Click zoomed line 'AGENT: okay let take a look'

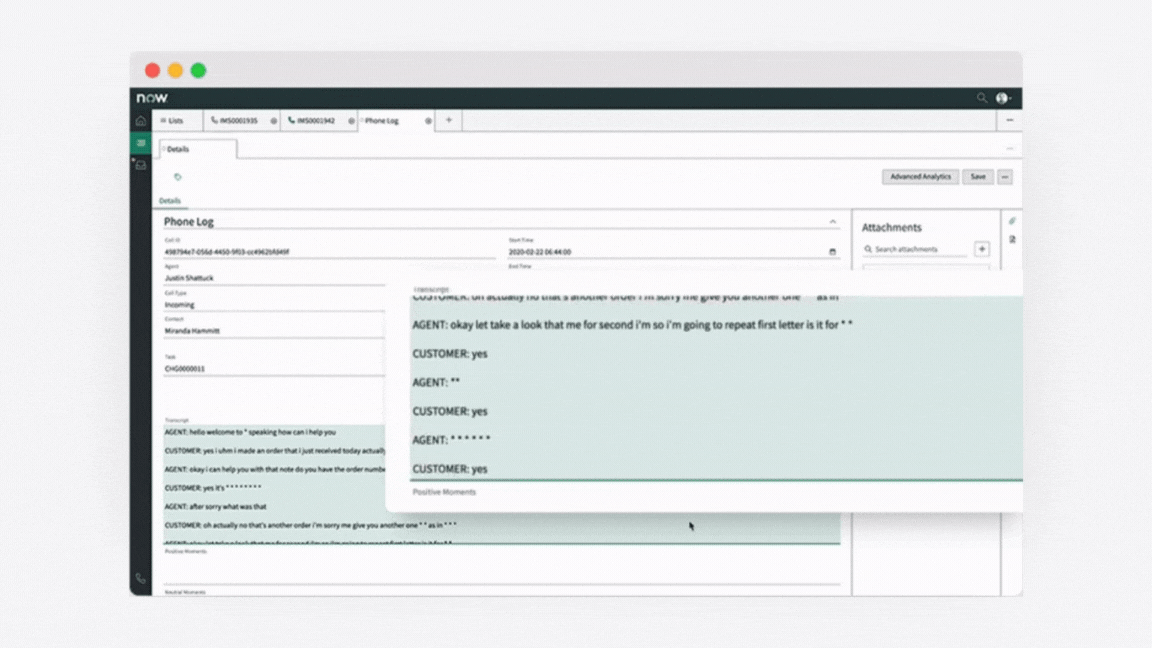(x=633, y=325)
